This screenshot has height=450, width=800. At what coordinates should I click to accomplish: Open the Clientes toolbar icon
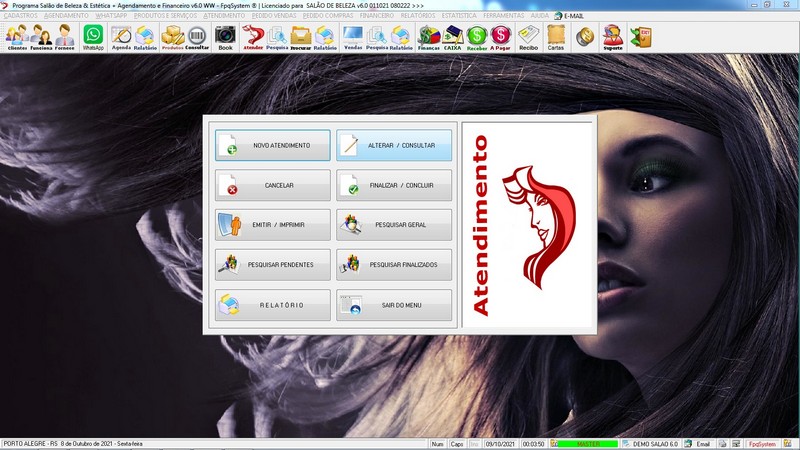tap(17, 37)
